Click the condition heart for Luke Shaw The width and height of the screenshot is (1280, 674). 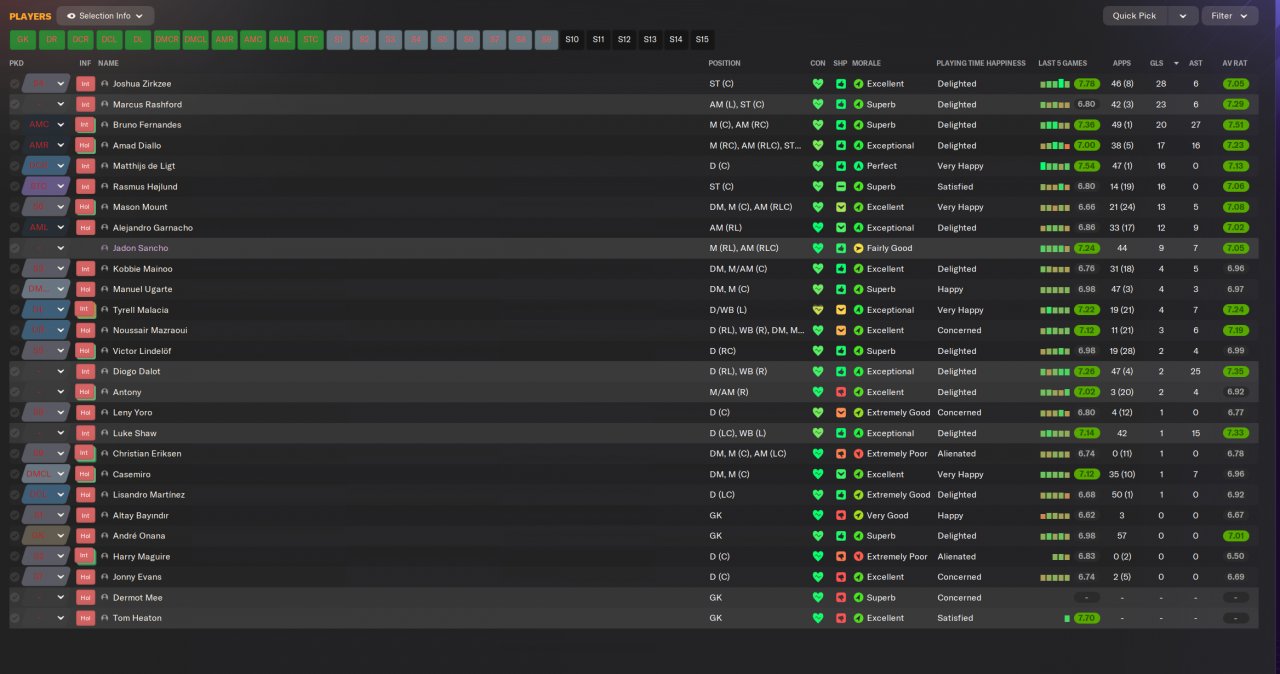click(818, 433)
